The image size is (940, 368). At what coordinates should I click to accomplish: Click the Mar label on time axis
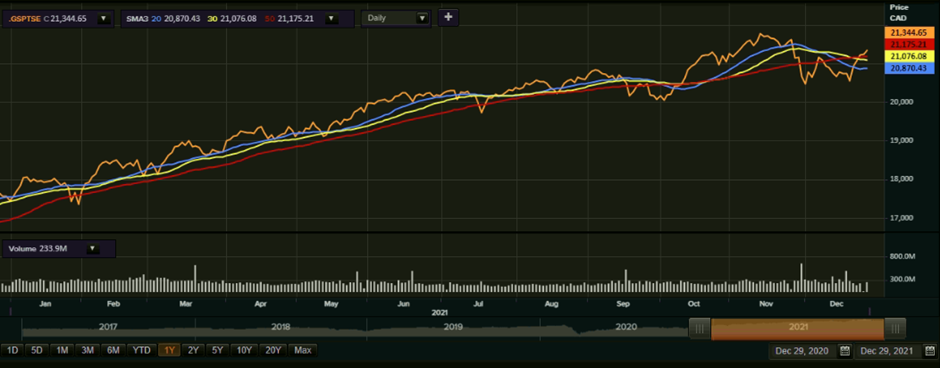186,304
